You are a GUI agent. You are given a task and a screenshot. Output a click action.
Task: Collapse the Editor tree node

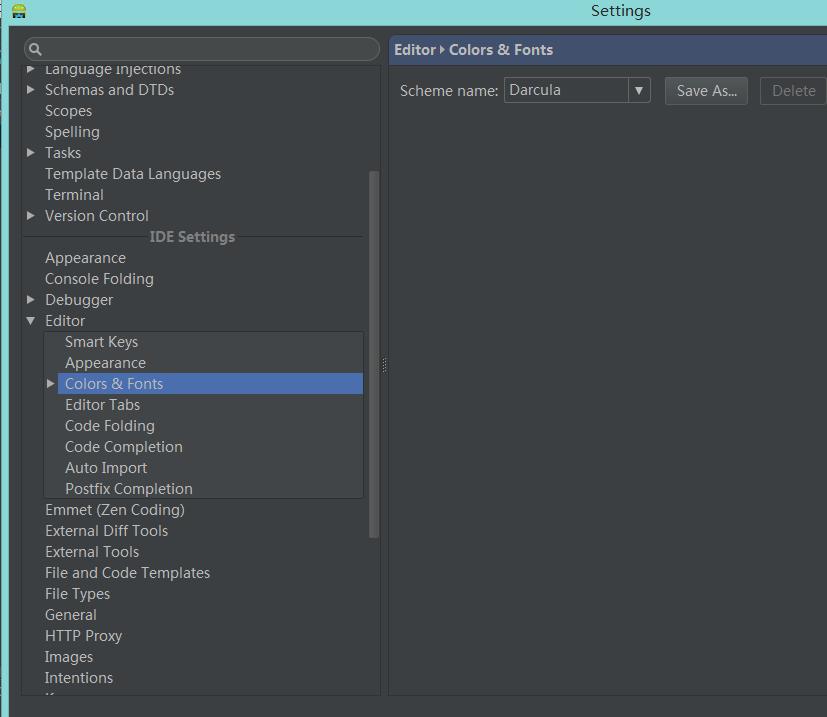(31, 321)
